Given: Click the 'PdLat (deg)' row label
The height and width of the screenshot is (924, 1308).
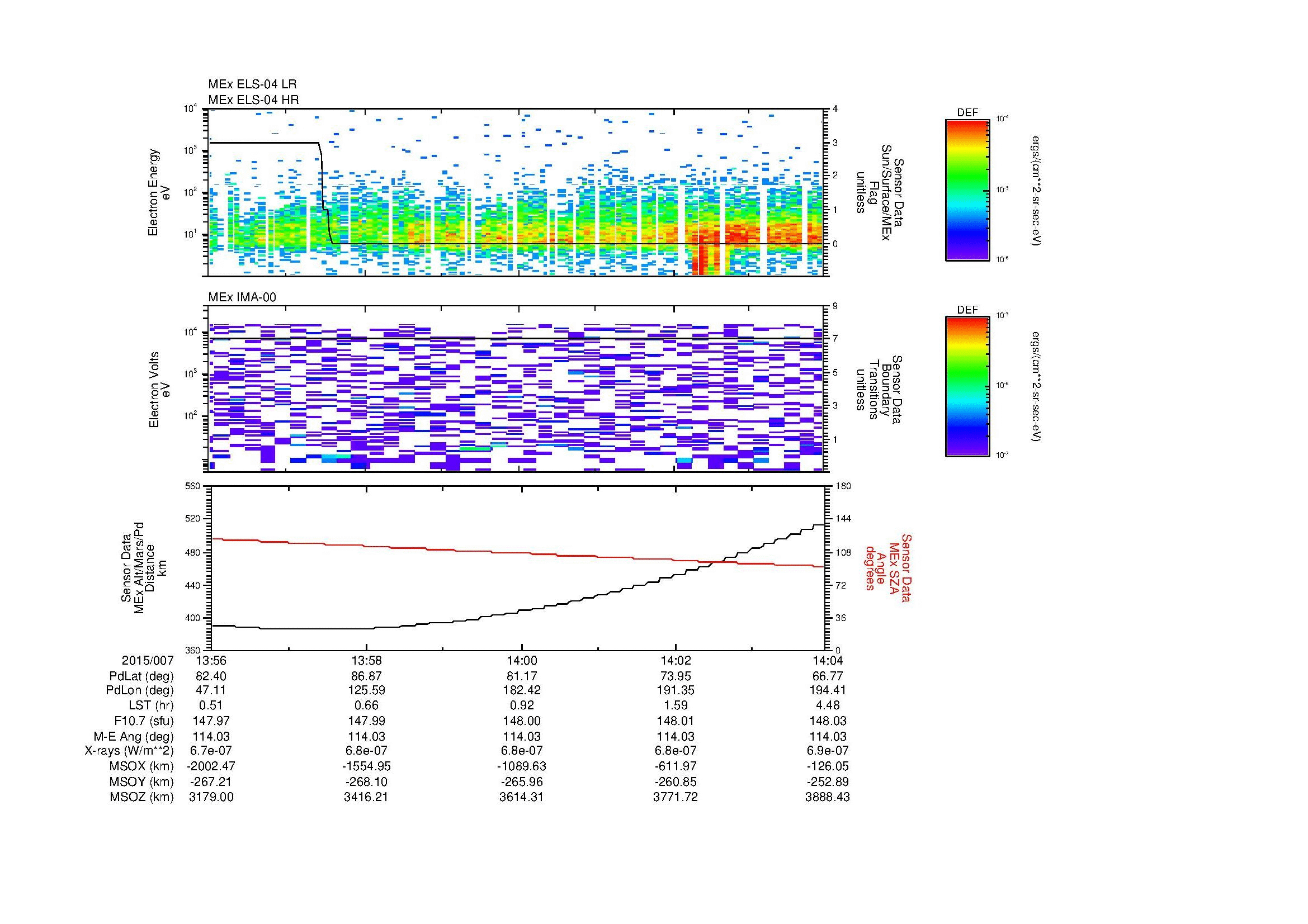Looking at the screenshot, I should pos(141,676).
